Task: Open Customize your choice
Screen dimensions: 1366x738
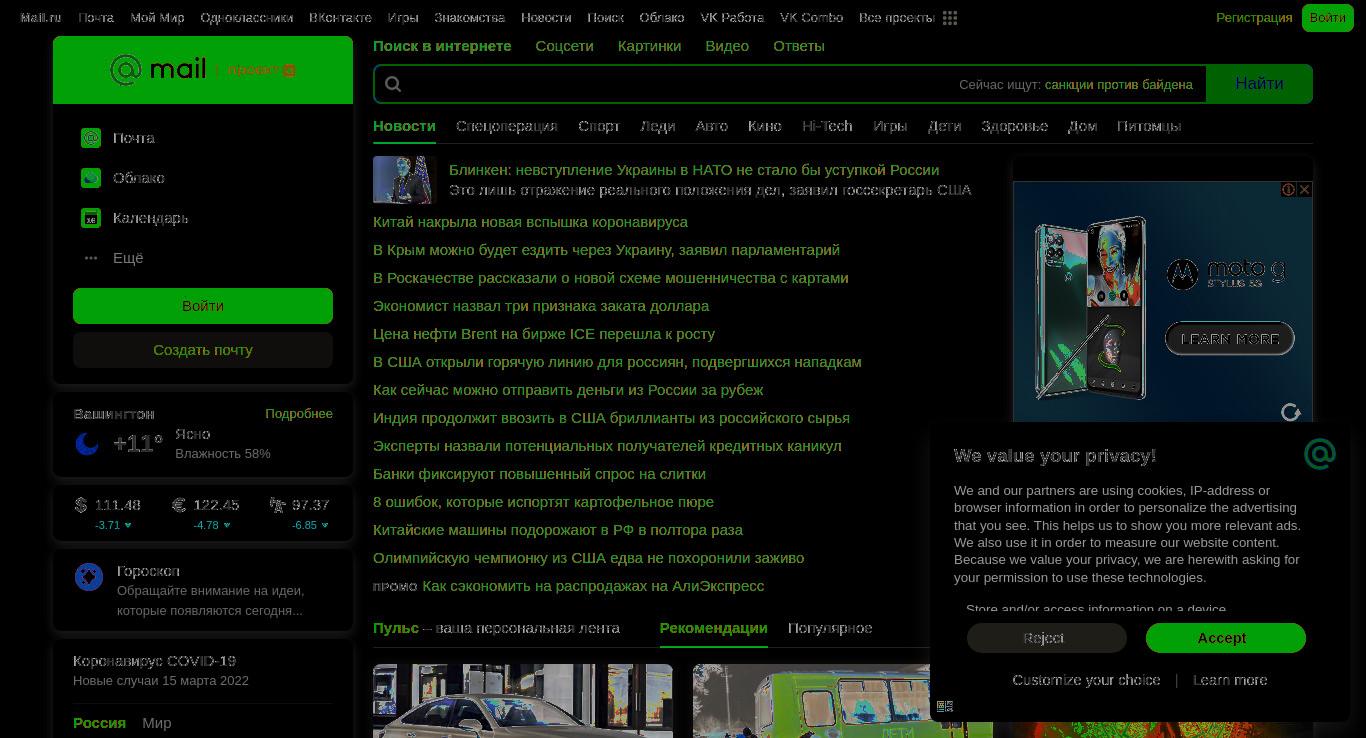Action: [x=1086, y=680]
